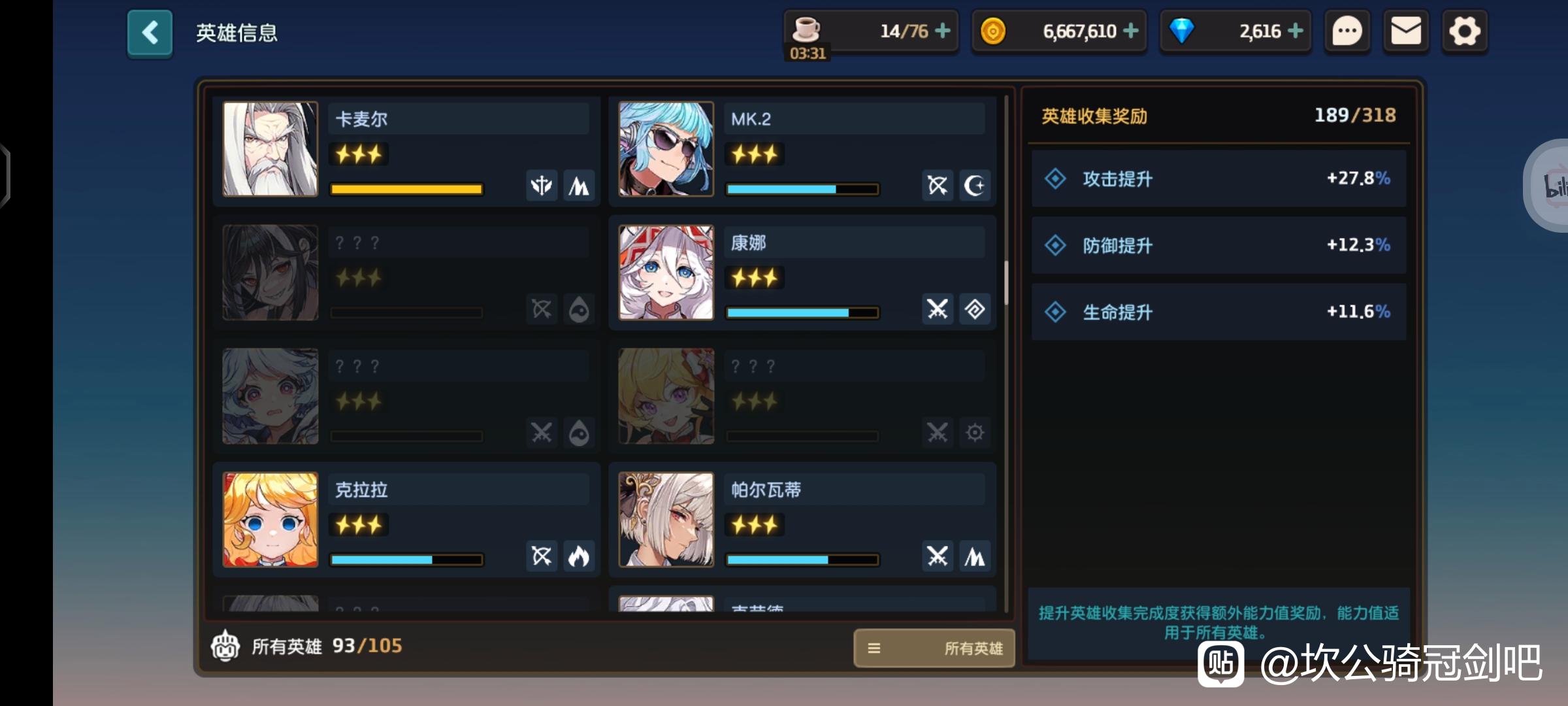Click the hero list scrollbar
The image size is (1568, 706).
(x=1006, y=282)
